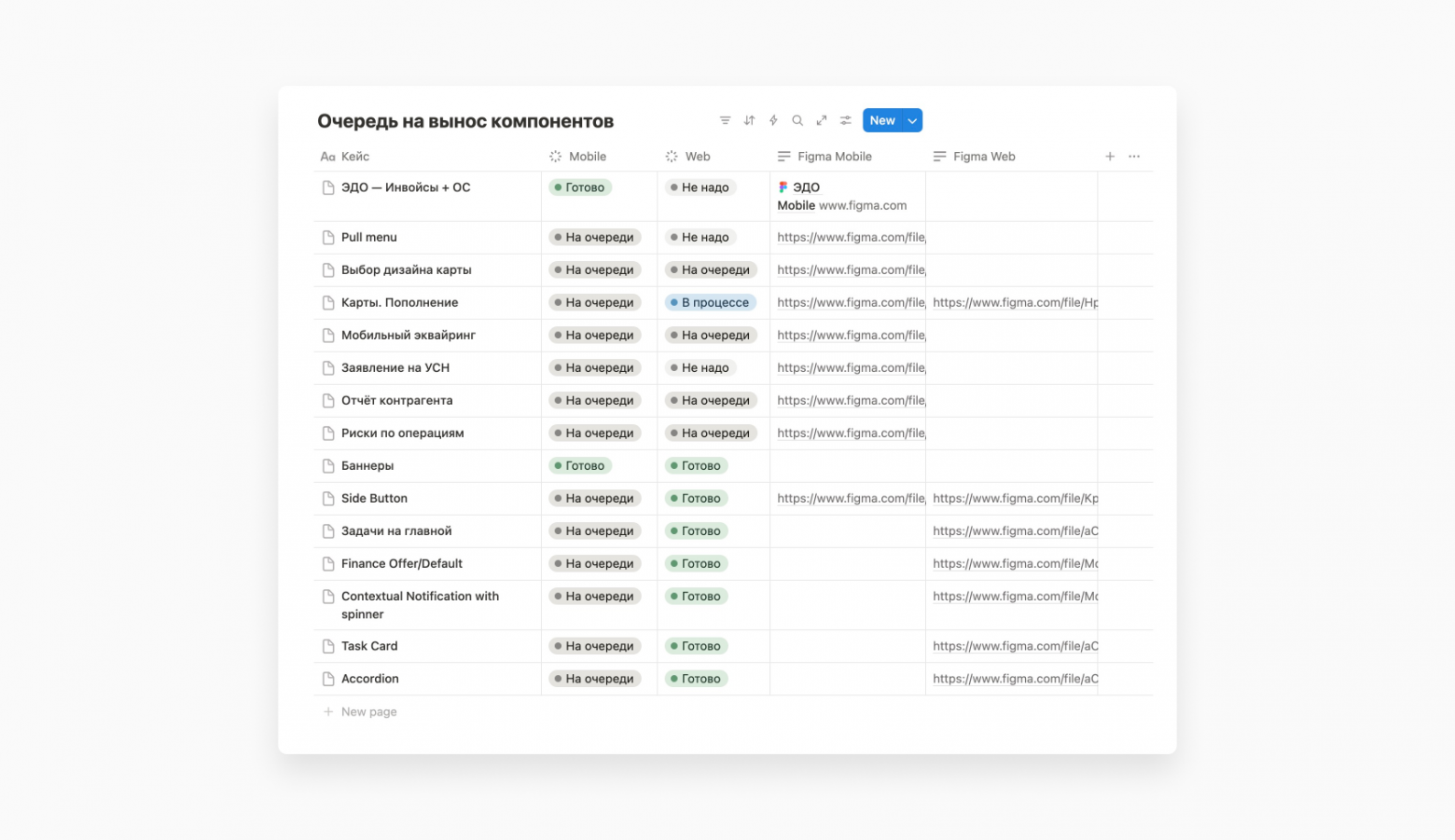Image resolution: width=1455 pixels, height=840 pixels.
Task: Expand the dropdown arrow next to New
Action: (912, 120)
